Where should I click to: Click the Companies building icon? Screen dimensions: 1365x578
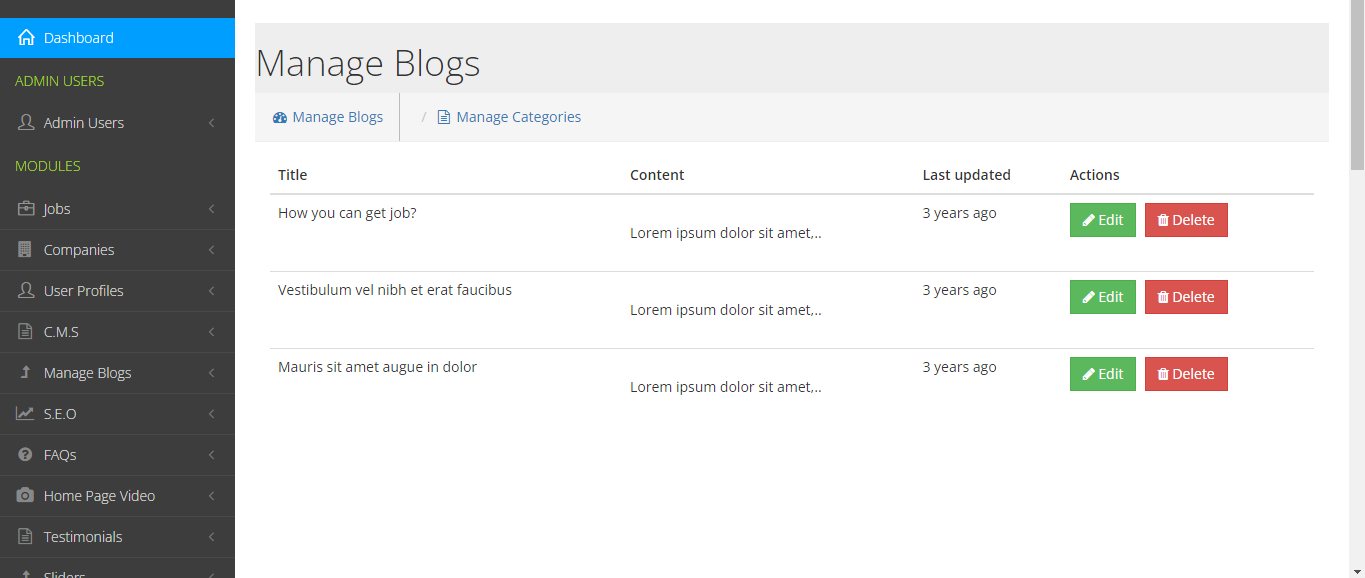tap(26, 250)
